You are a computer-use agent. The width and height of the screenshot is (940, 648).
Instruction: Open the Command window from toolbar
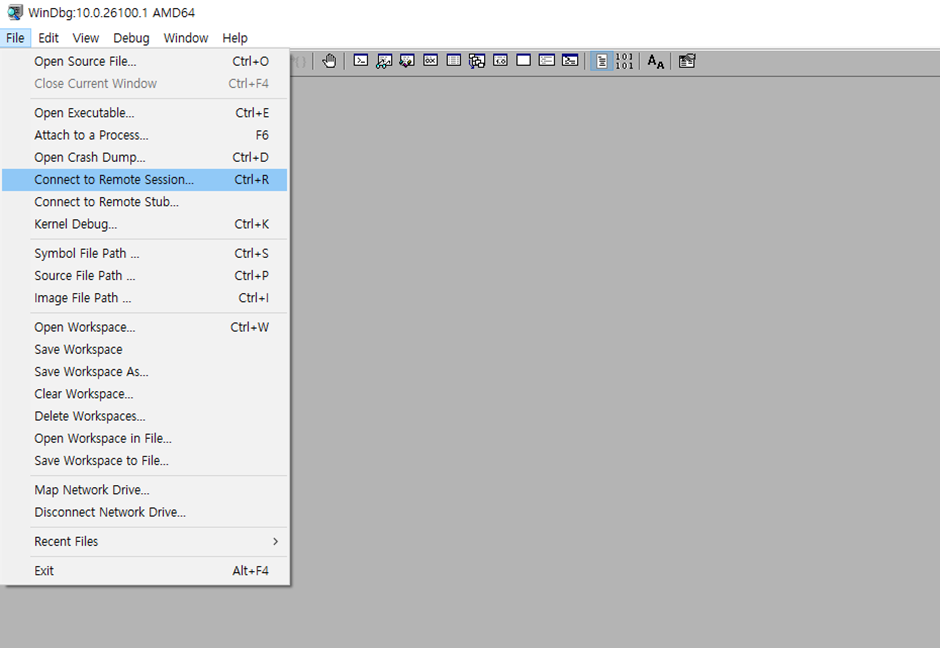click(x=361, y=61)
